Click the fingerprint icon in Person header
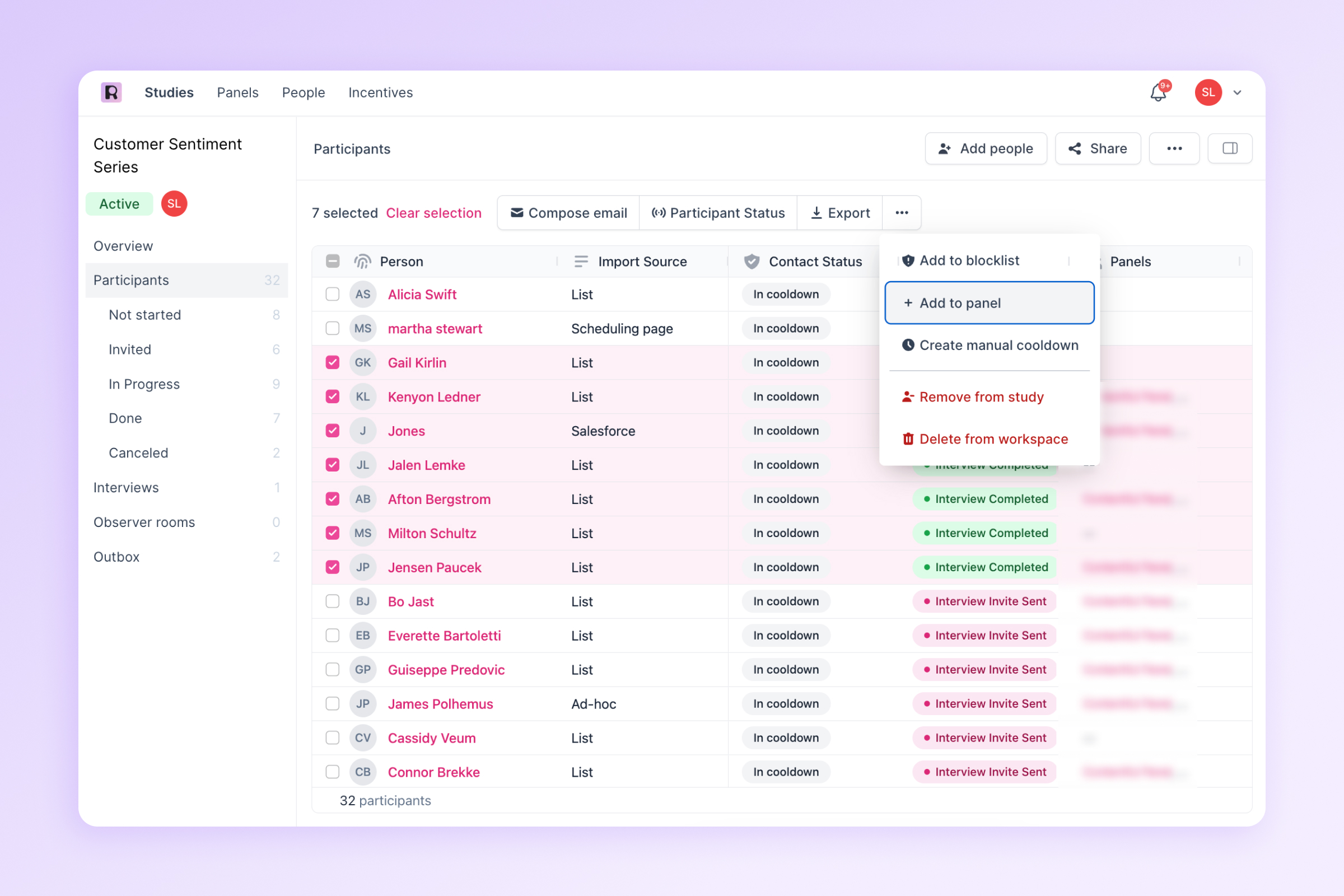The height and width of the screenshot is (896, 1344). [362, 262]
